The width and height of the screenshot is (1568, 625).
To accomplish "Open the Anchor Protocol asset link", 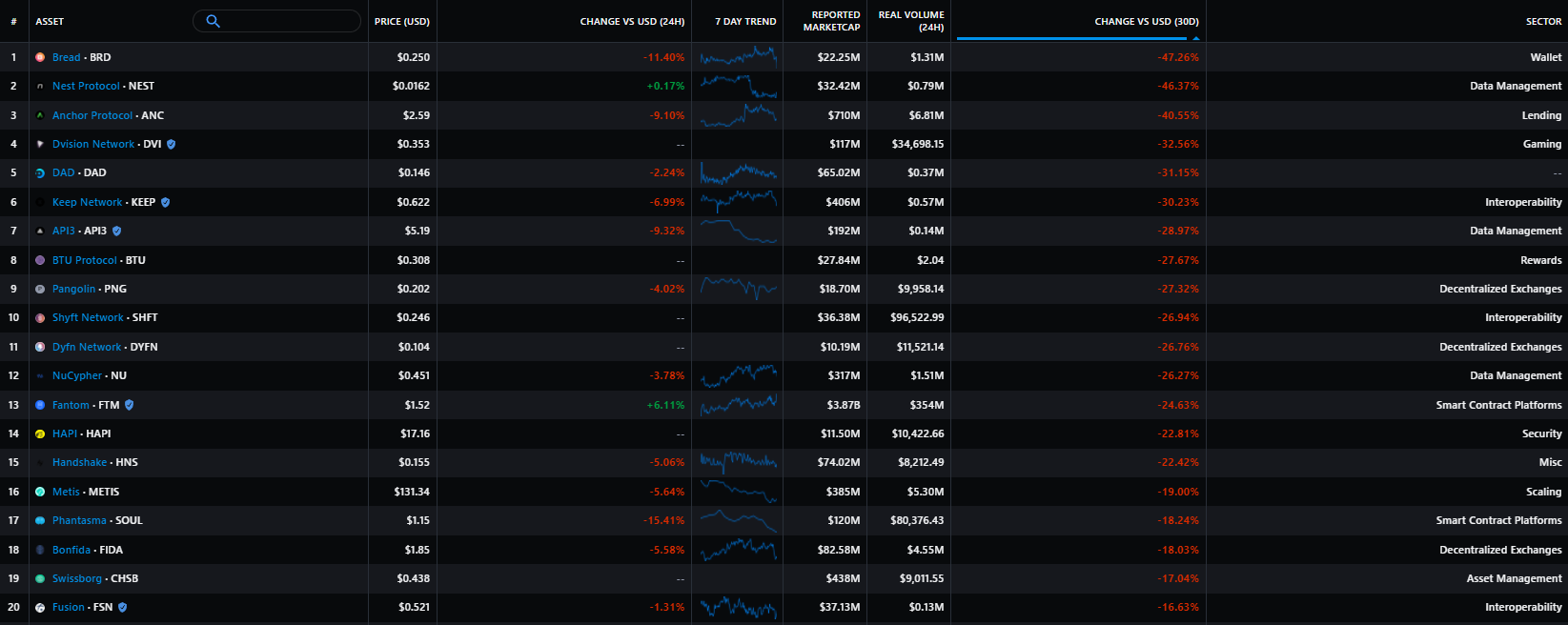I will [92, 115].
